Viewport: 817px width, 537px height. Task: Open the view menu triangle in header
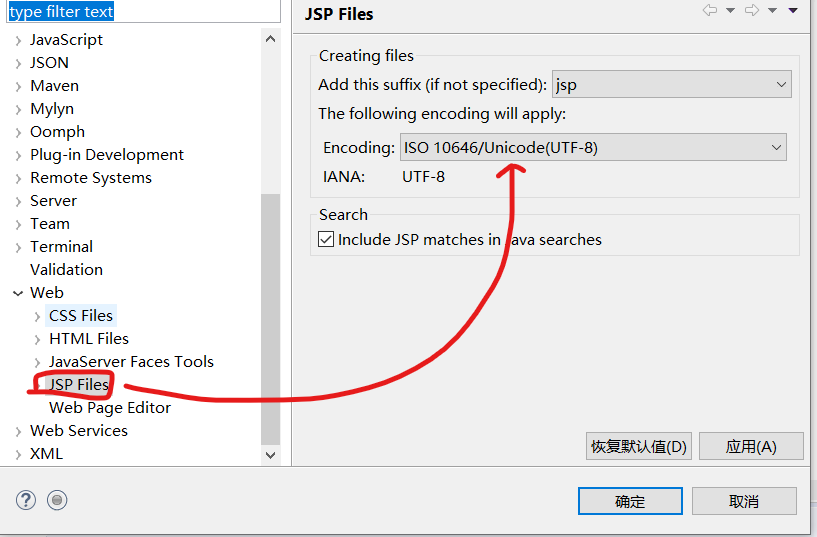pyautogui.click(x=793, y=10)
